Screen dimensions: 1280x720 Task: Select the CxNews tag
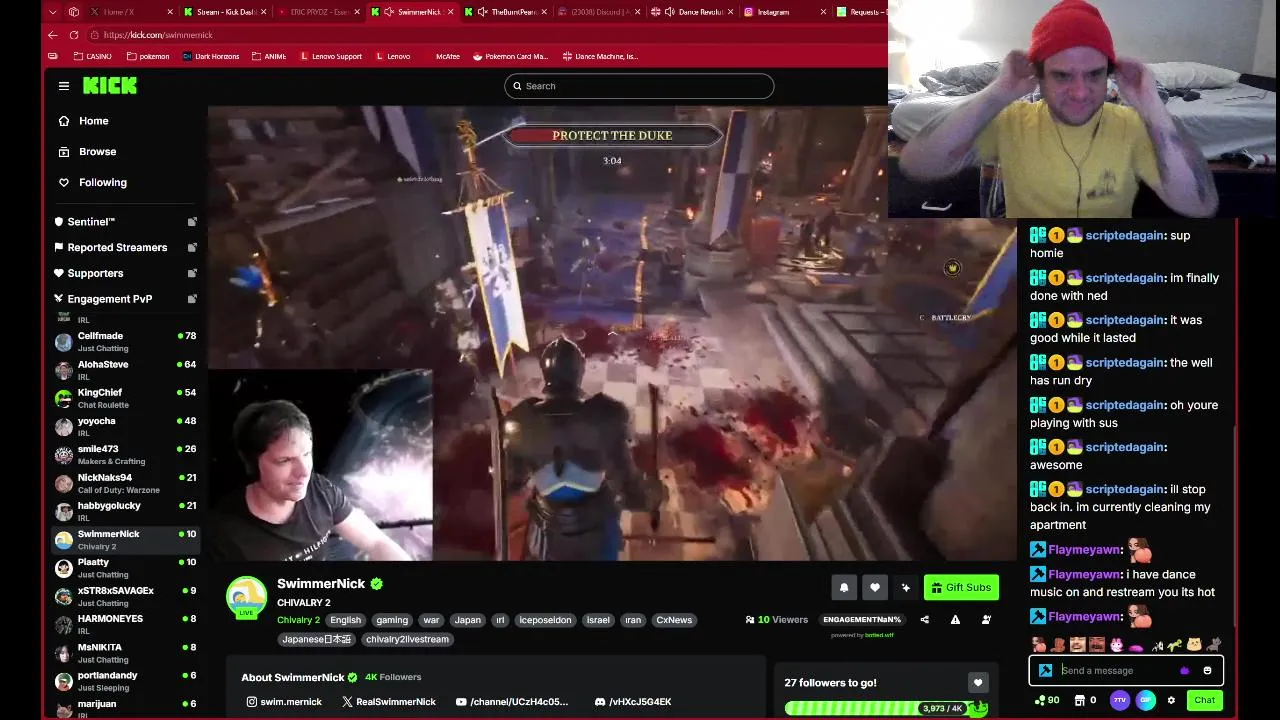(674, 620)
